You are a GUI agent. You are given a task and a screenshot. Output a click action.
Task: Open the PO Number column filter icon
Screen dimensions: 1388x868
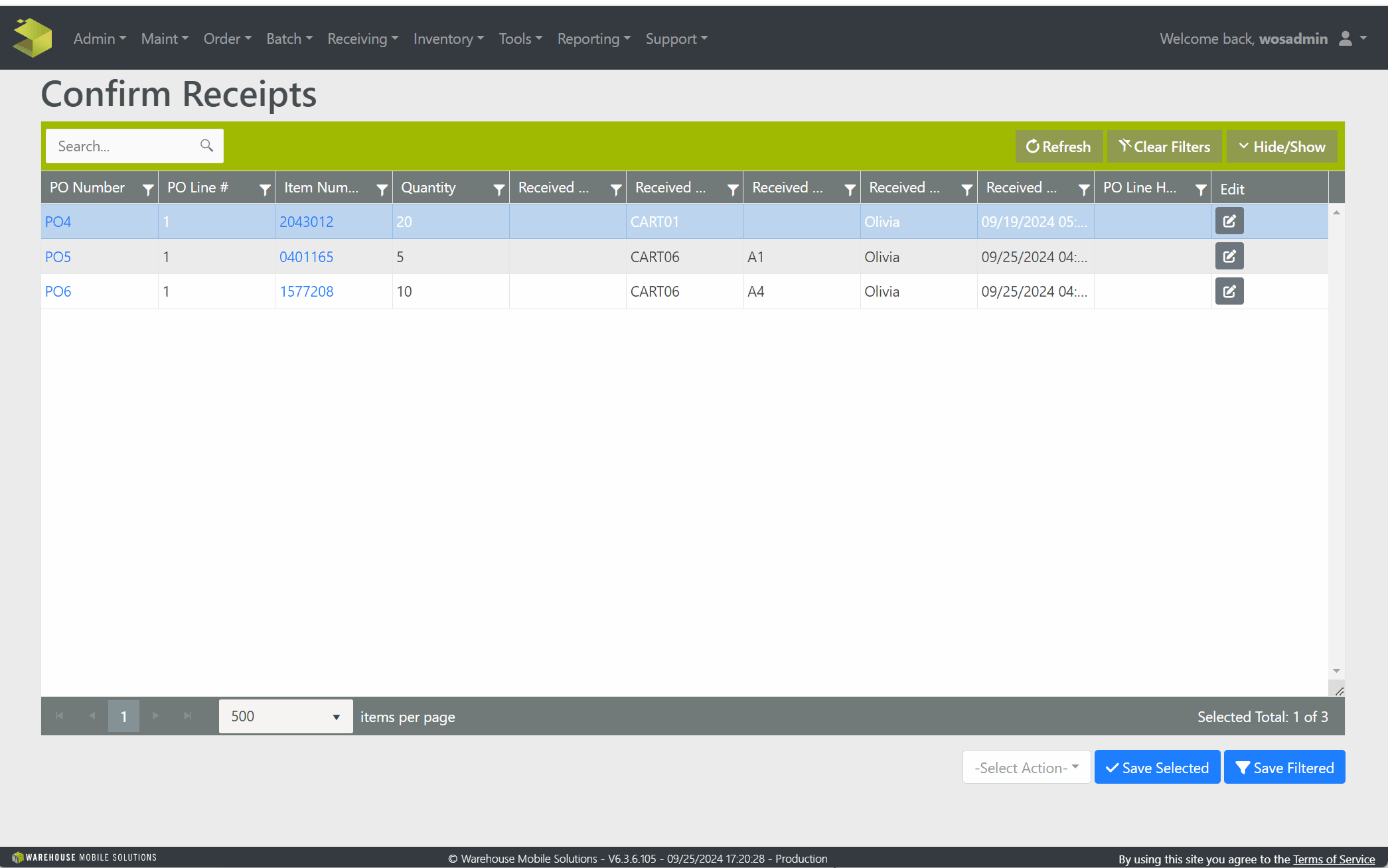point(148,190)
